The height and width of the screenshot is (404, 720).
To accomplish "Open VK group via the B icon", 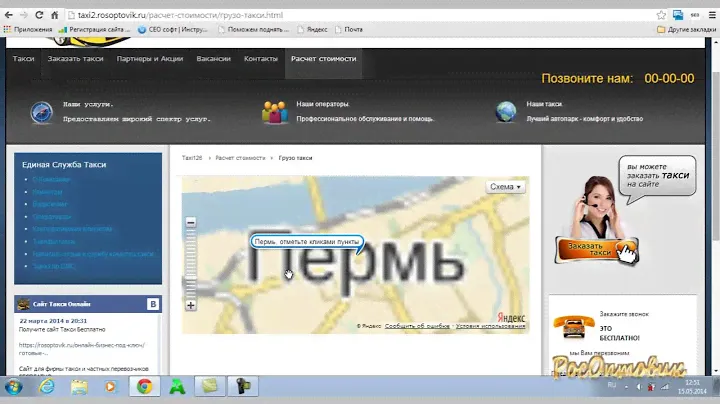I will click(x=153, y=303).
